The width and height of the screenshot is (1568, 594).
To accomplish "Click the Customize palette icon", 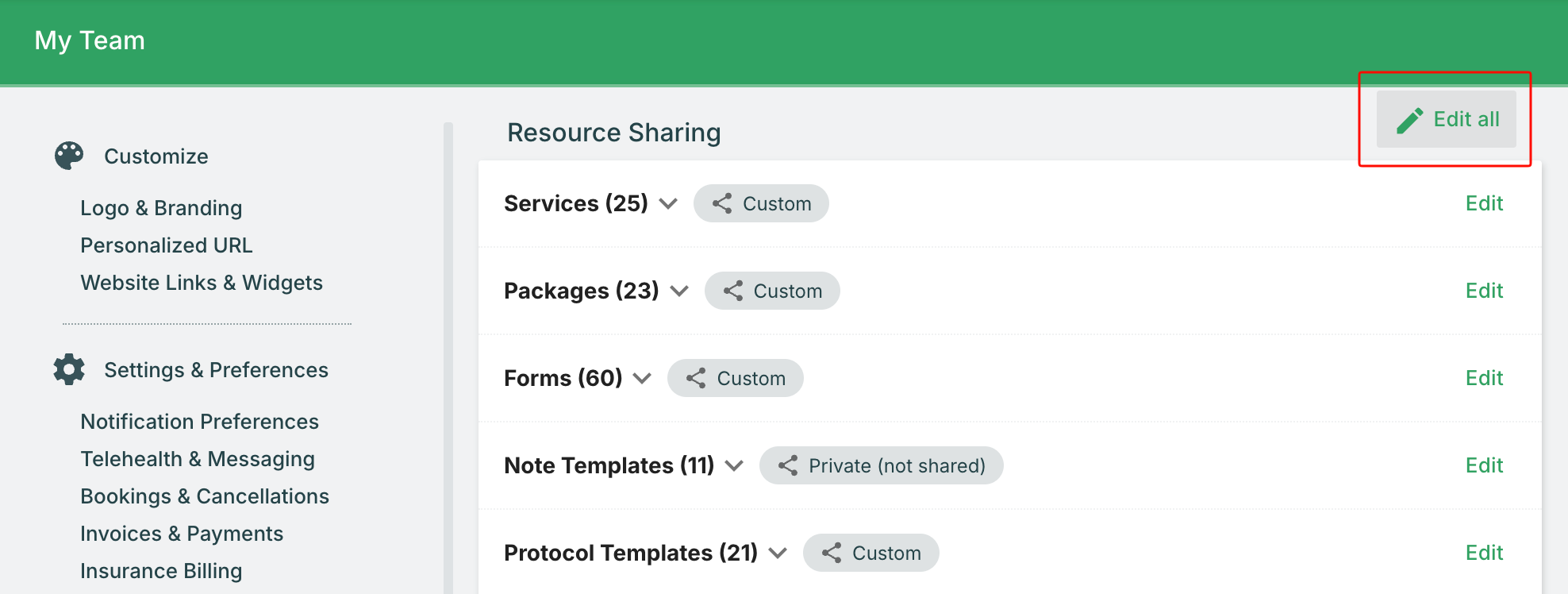I will [69, 156].
